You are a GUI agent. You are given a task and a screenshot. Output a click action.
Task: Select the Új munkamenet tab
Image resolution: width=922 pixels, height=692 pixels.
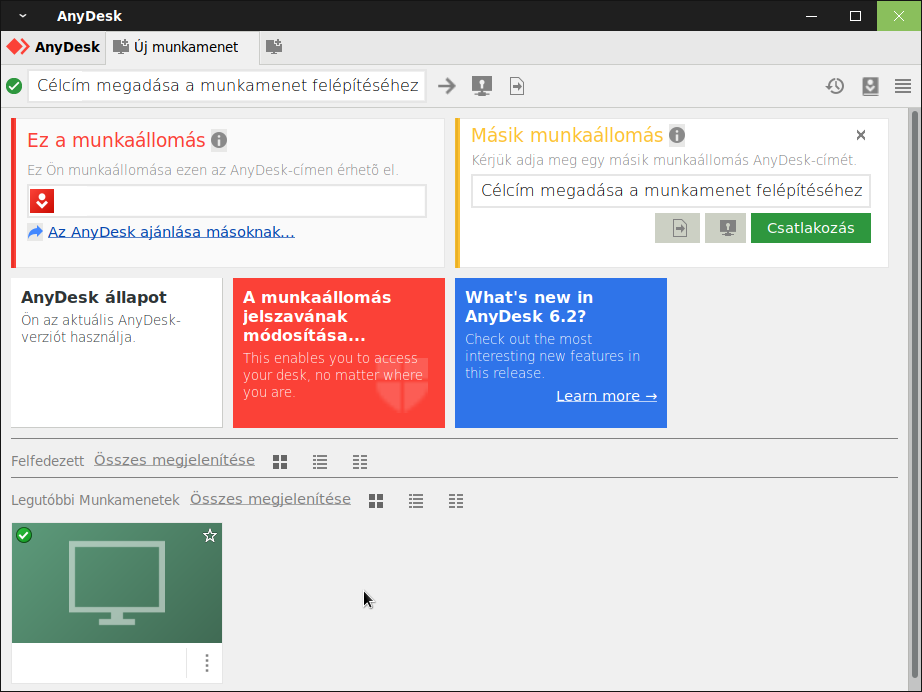182,47
